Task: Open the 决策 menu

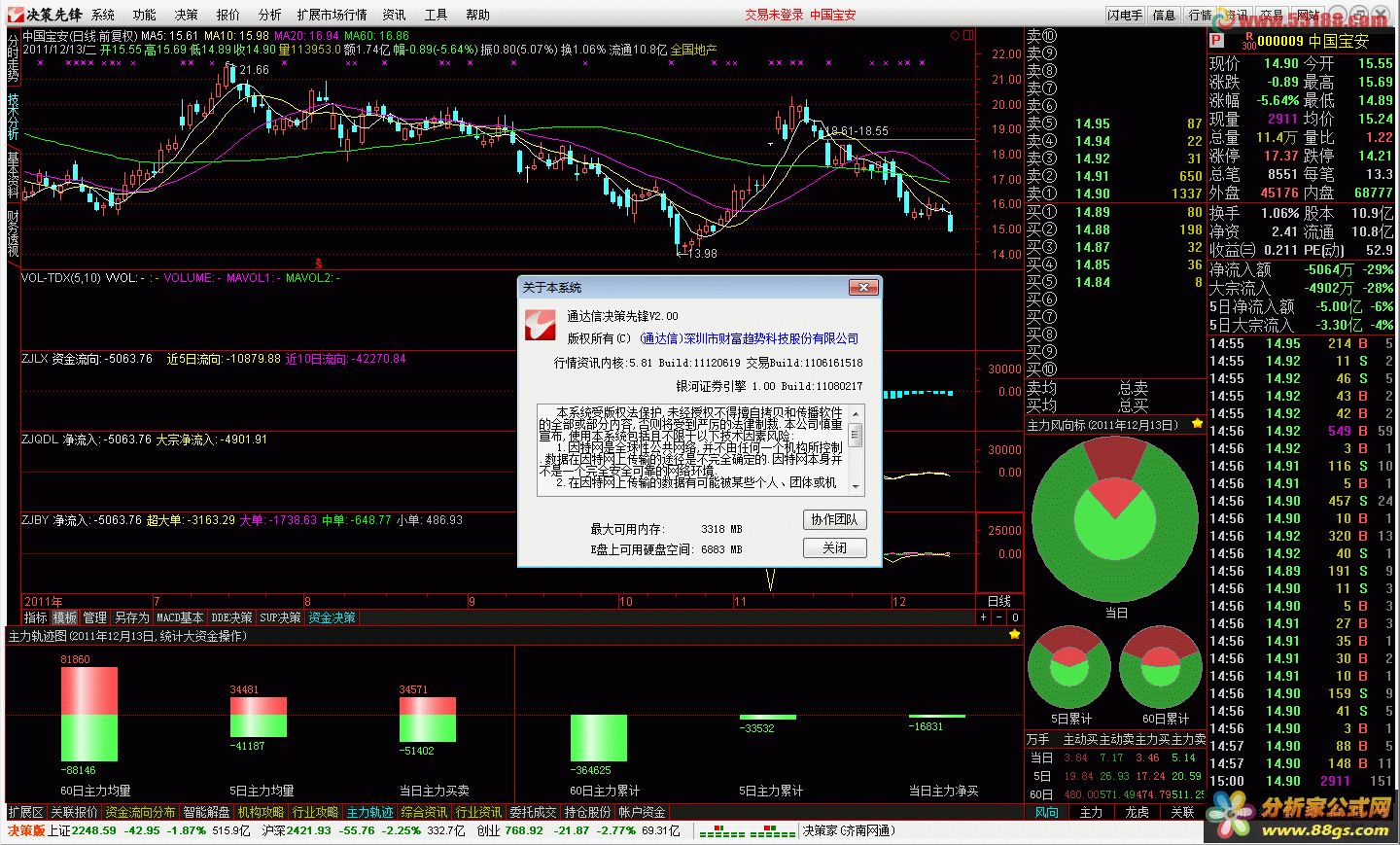Action: (187, 15)
